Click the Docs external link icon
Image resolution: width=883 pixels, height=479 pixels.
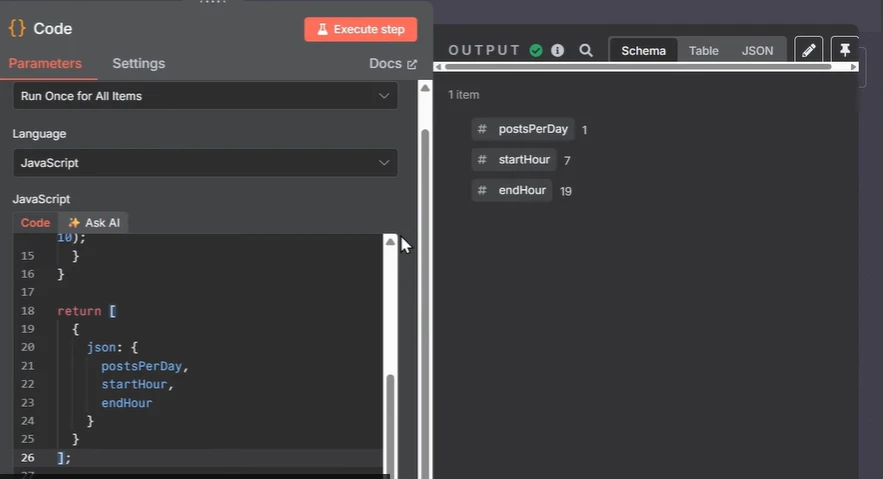tap(412, 64)
